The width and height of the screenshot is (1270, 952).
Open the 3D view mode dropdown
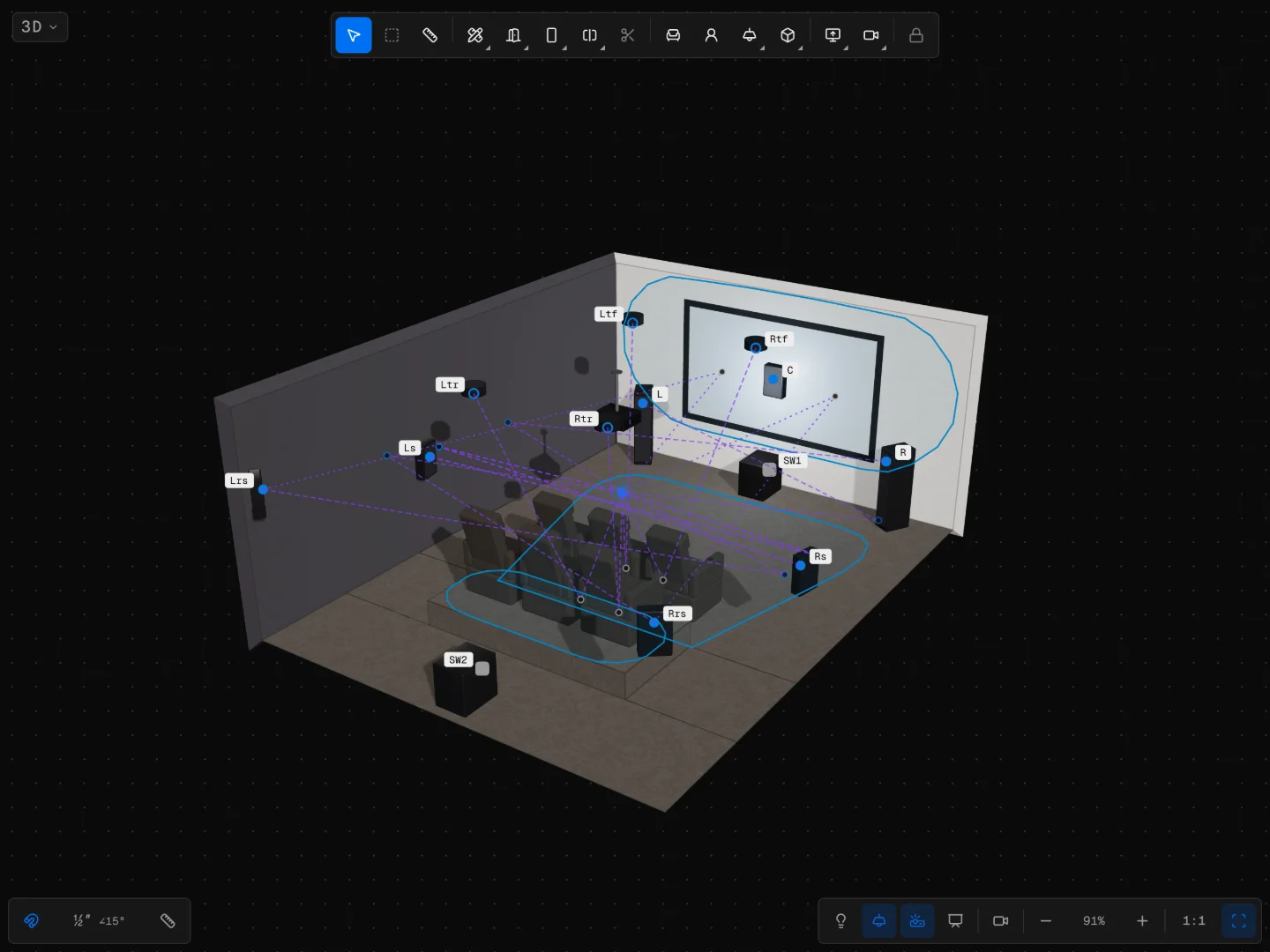coord(40,26)
